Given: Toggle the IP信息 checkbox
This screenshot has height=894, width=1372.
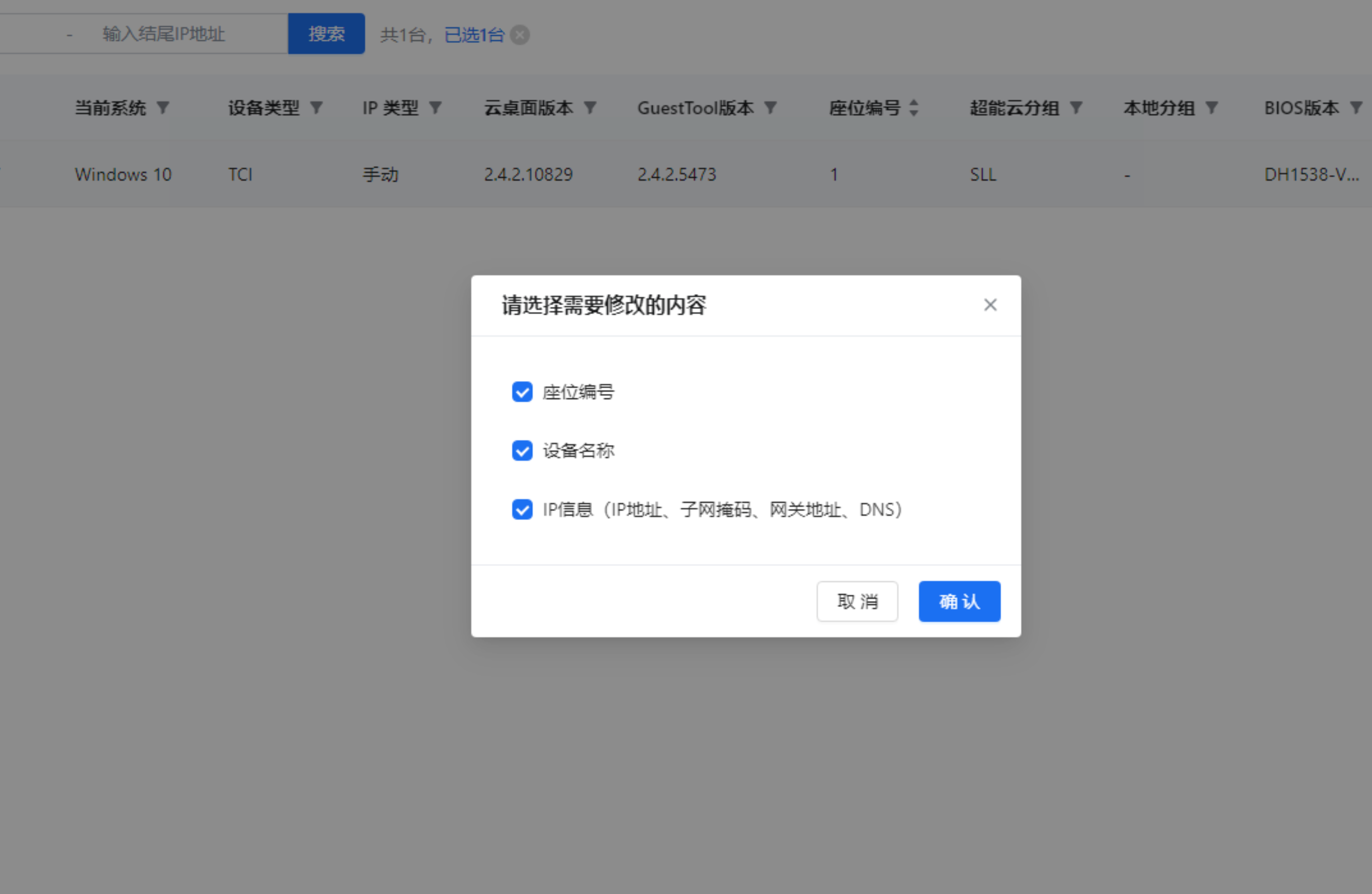Looking at the screenshot, I should (x=522, y=509).
